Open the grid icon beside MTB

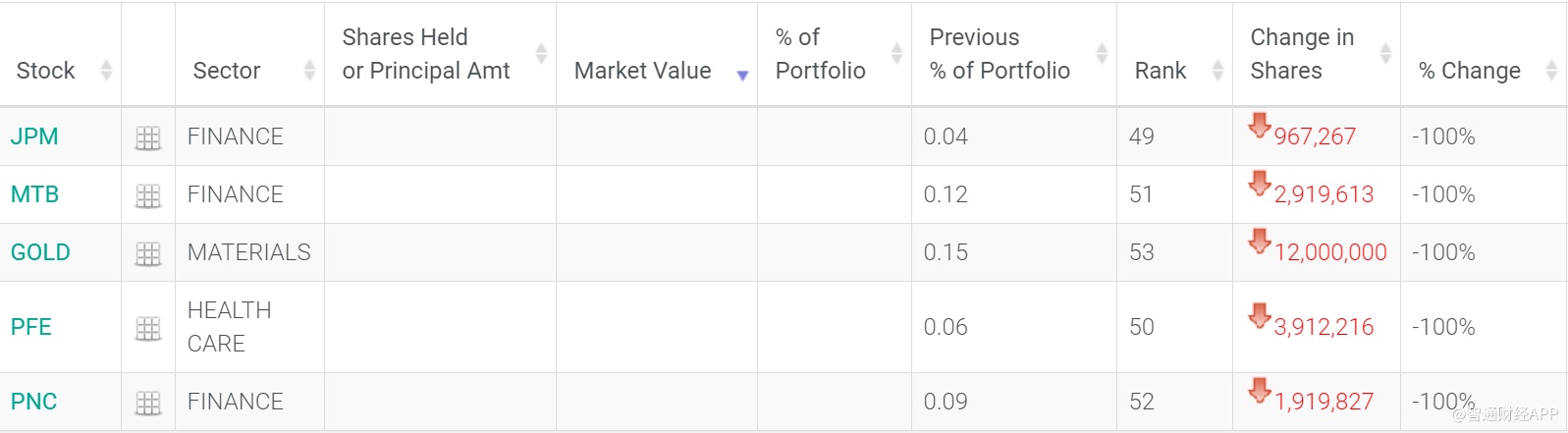click(x=148, y=196)
